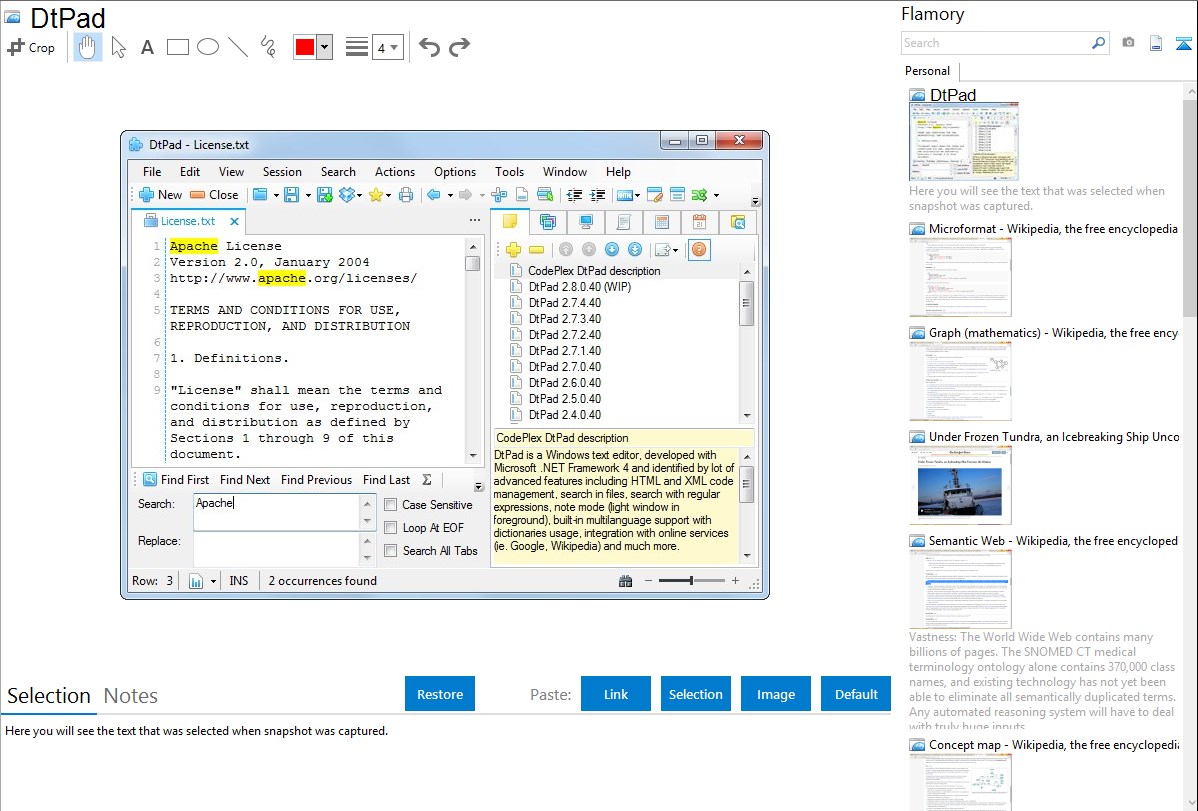The width and height of the screenshot is (1198, 811).
Task: Select the ellipse drawing tool
Action: [207, 47]
